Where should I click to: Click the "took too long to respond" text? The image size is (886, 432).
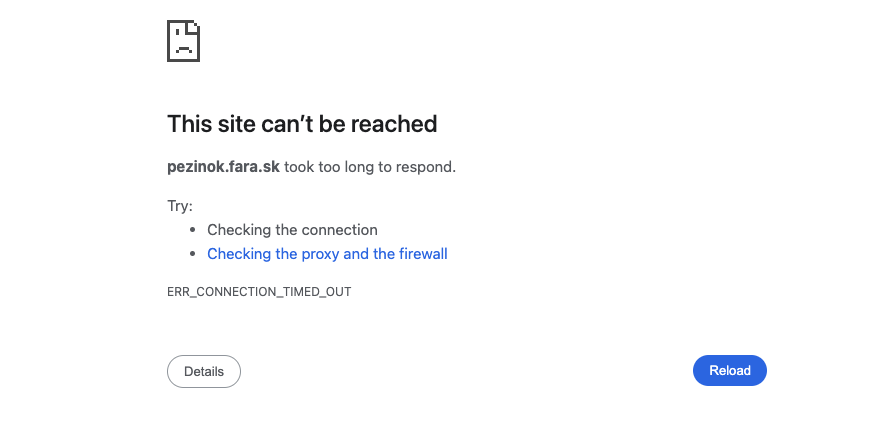(370, 167)
